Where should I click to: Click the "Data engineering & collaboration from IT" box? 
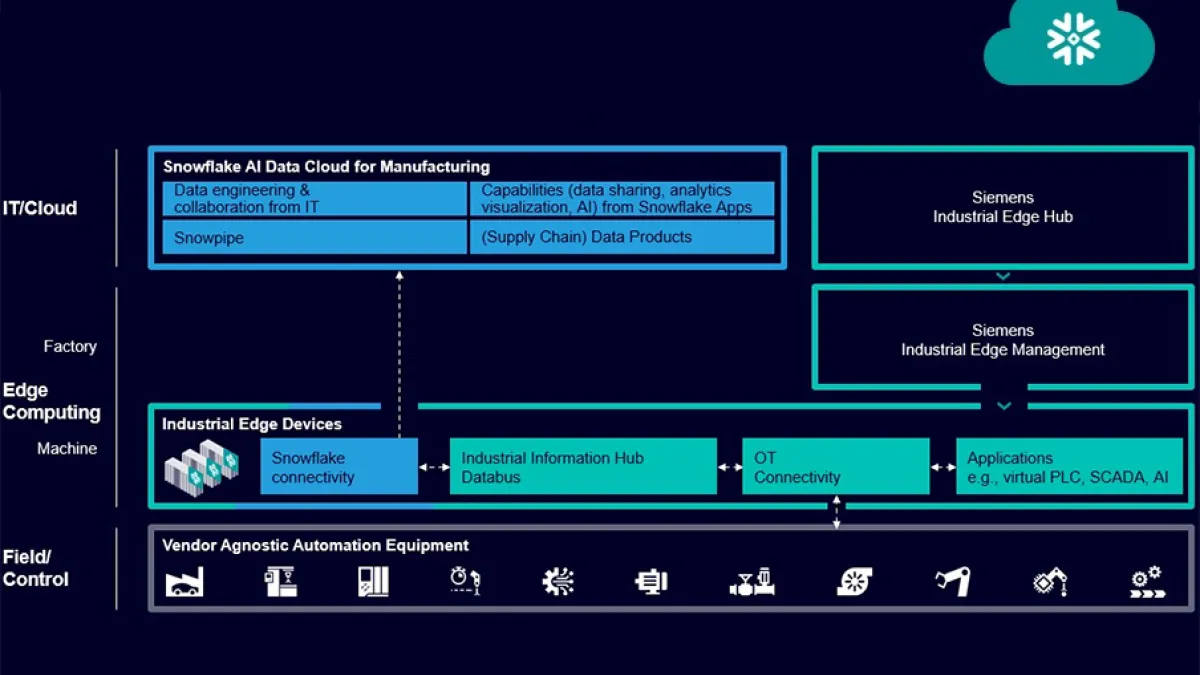[x=315, y=198]
